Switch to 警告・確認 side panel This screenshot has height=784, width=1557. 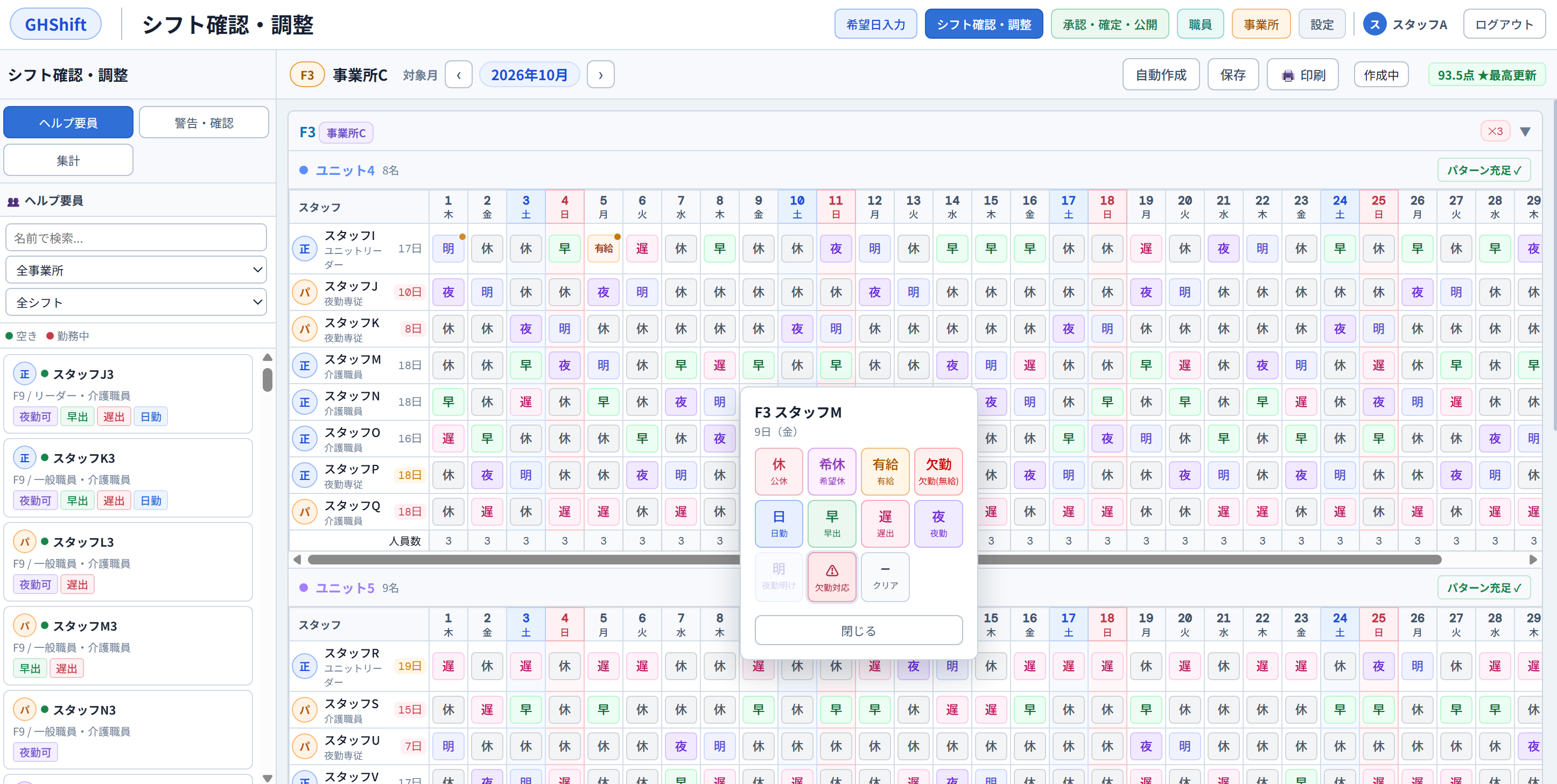coord(204,123)
